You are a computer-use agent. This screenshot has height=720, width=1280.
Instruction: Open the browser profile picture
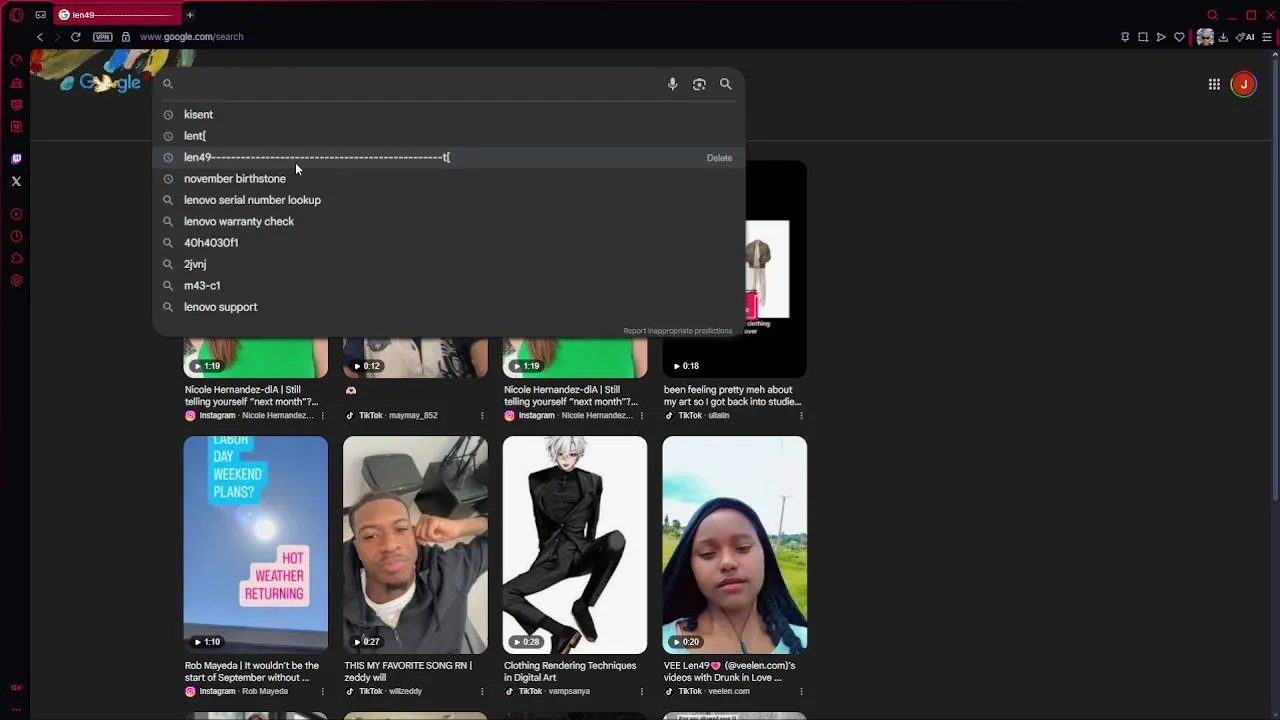(x=1205, y=37)
